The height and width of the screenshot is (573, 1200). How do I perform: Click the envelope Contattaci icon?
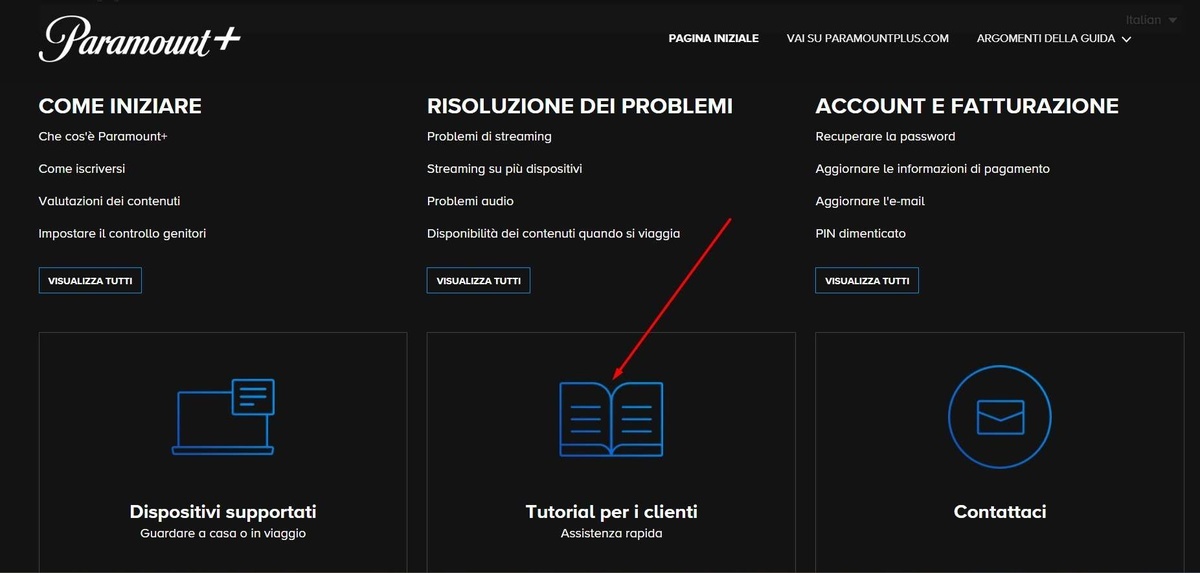999,416
